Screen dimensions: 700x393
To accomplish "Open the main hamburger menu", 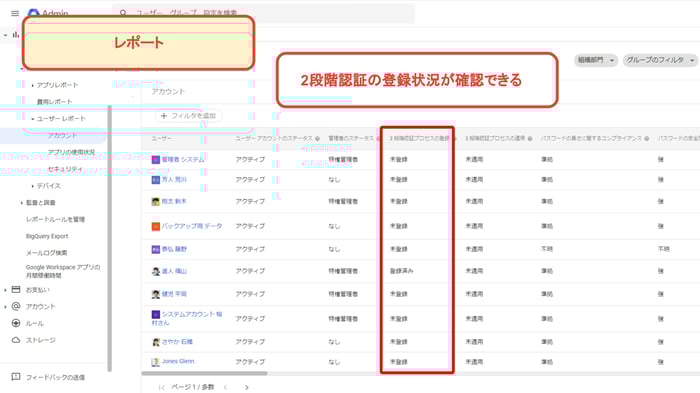I will click(x=15, y=13).
